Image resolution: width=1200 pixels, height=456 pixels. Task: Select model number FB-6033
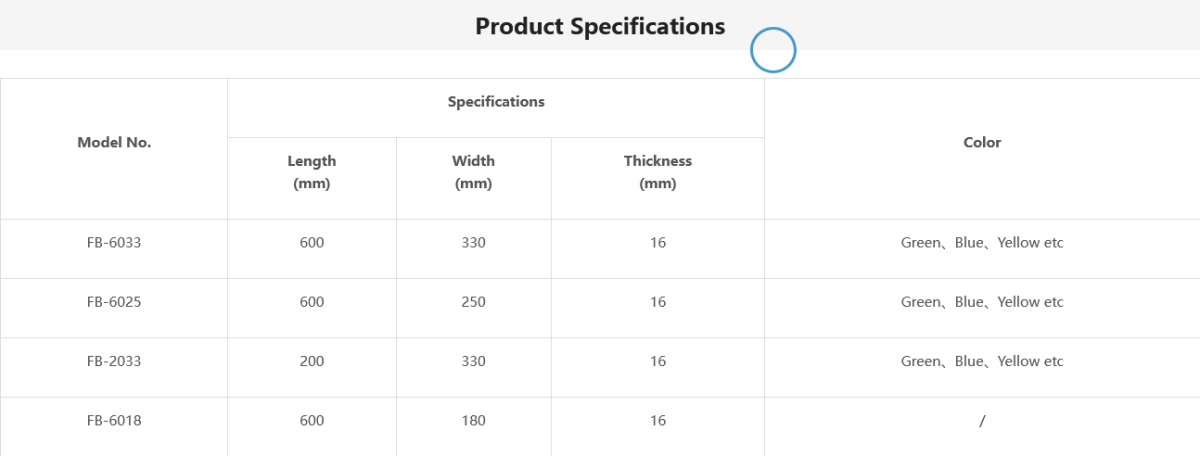pyautogui.click(x=114, y=243)
